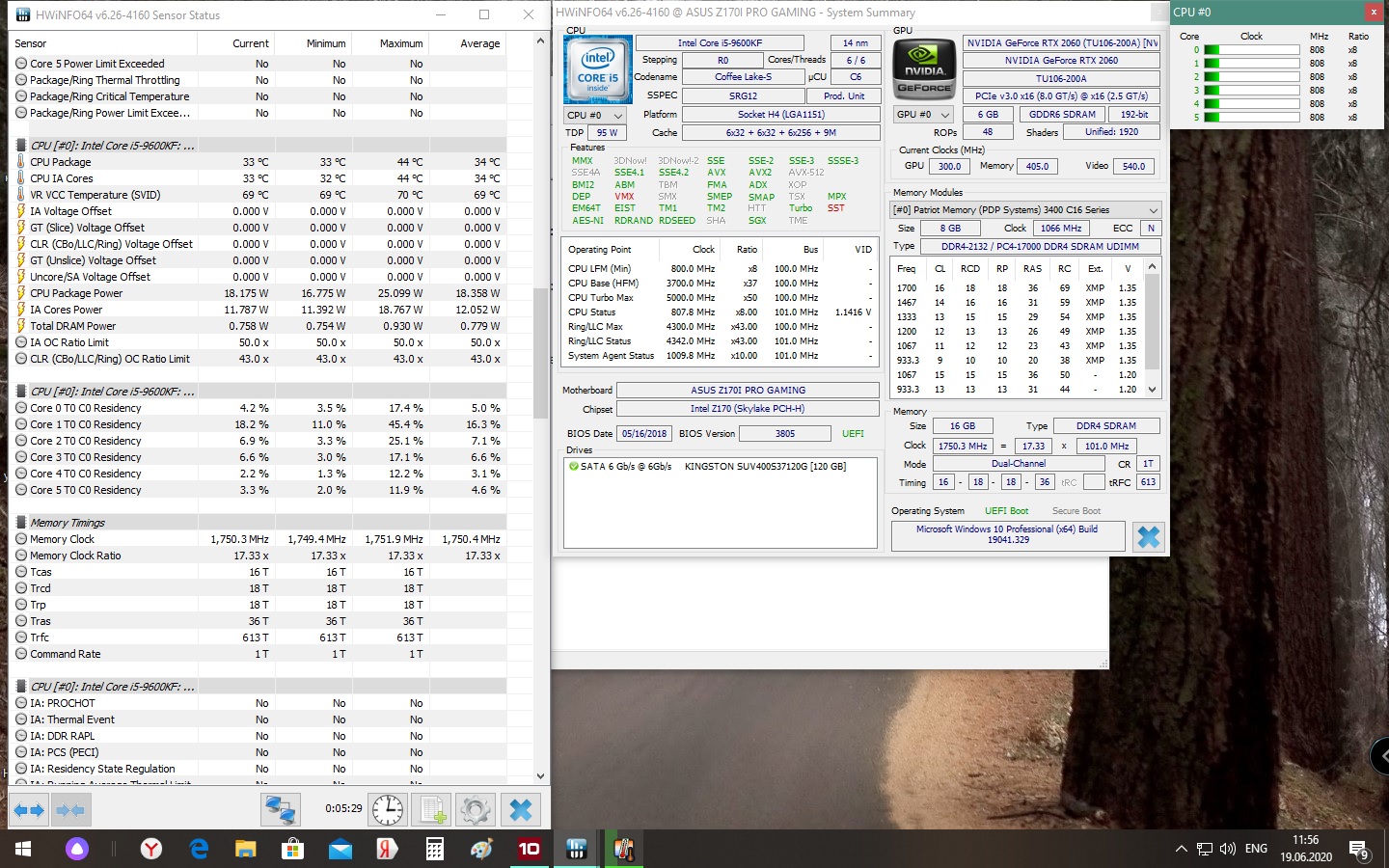Open the CPU #0 selector dropdown

[x=595, y=115]
